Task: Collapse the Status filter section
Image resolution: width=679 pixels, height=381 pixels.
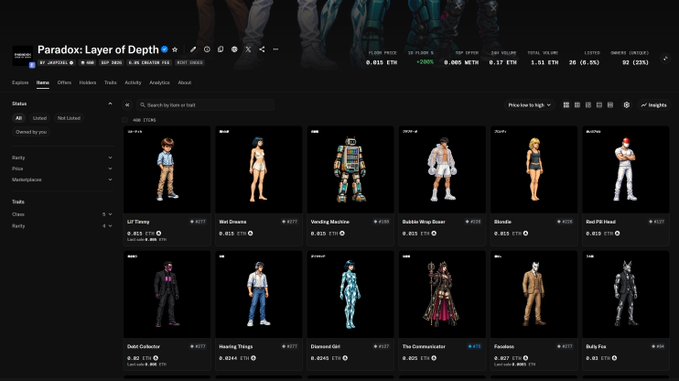Action: pos(110,104)
